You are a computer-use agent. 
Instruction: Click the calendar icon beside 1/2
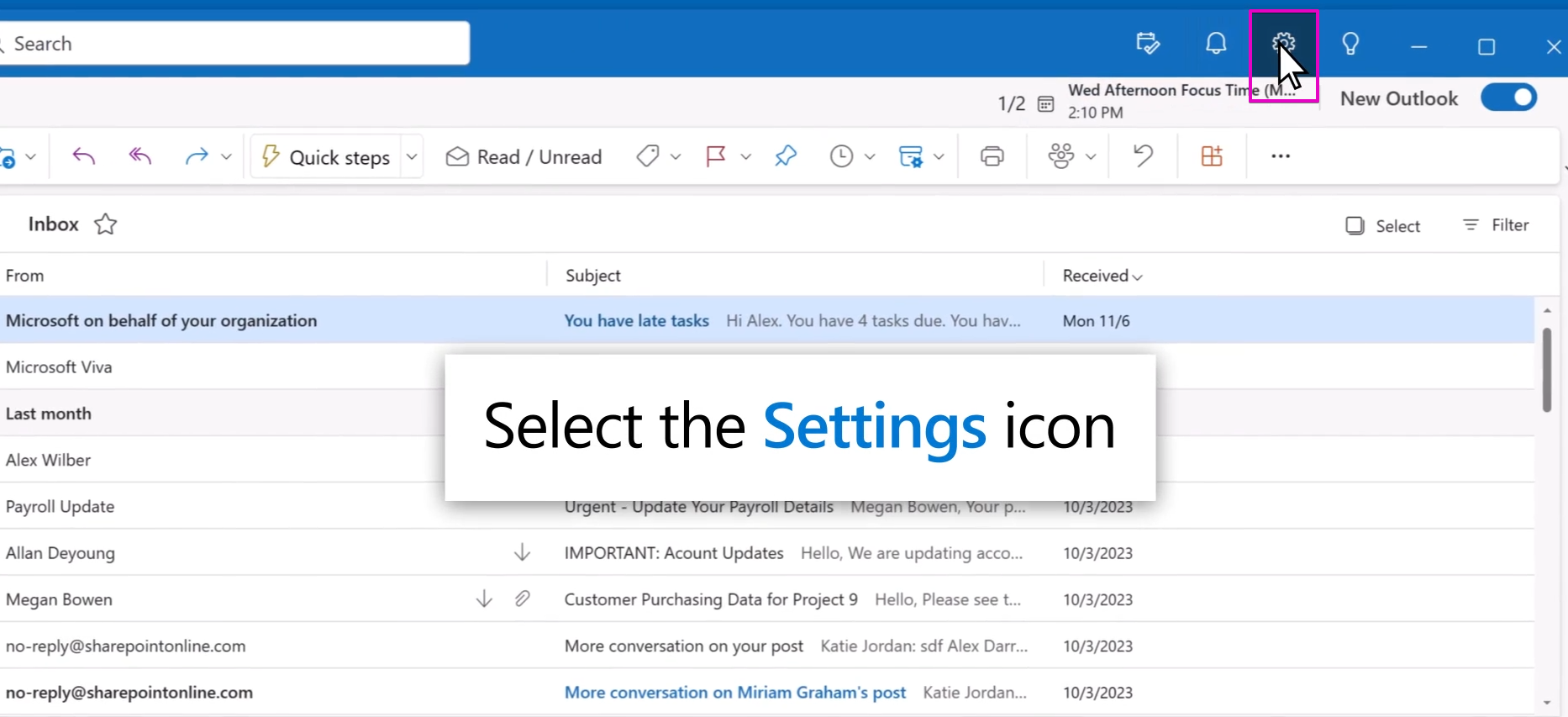[1045, 103]
